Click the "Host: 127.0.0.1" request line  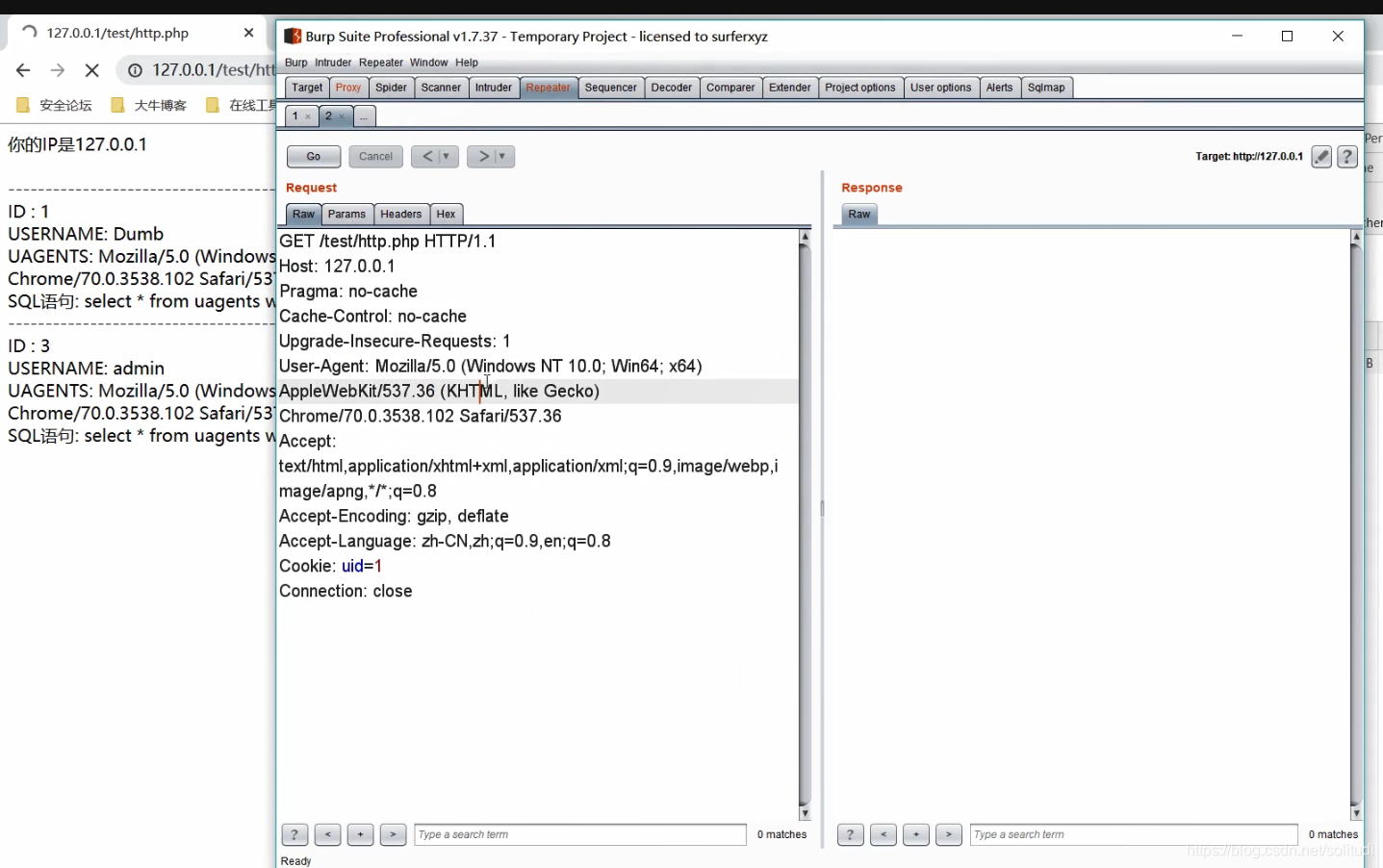[337, 266]
